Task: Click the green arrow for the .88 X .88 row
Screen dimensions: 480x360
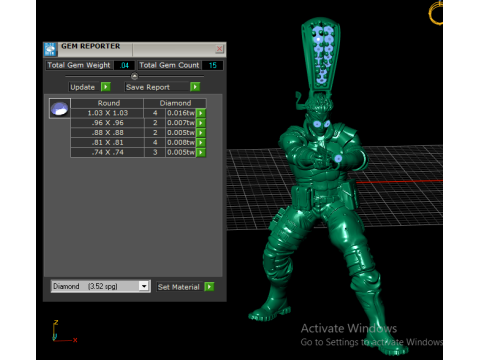Action: point(201,133)
